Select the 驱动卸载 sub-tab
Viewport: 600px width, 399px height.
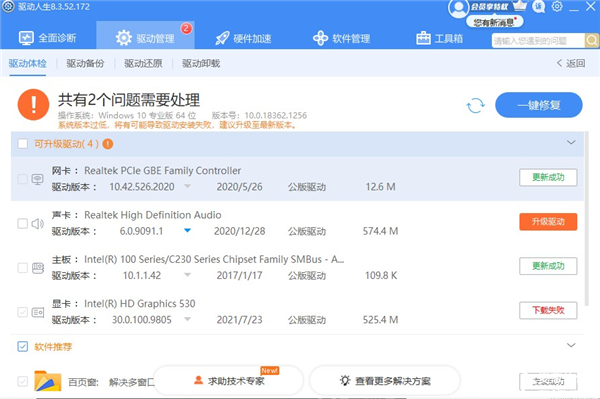pos(201,64)
